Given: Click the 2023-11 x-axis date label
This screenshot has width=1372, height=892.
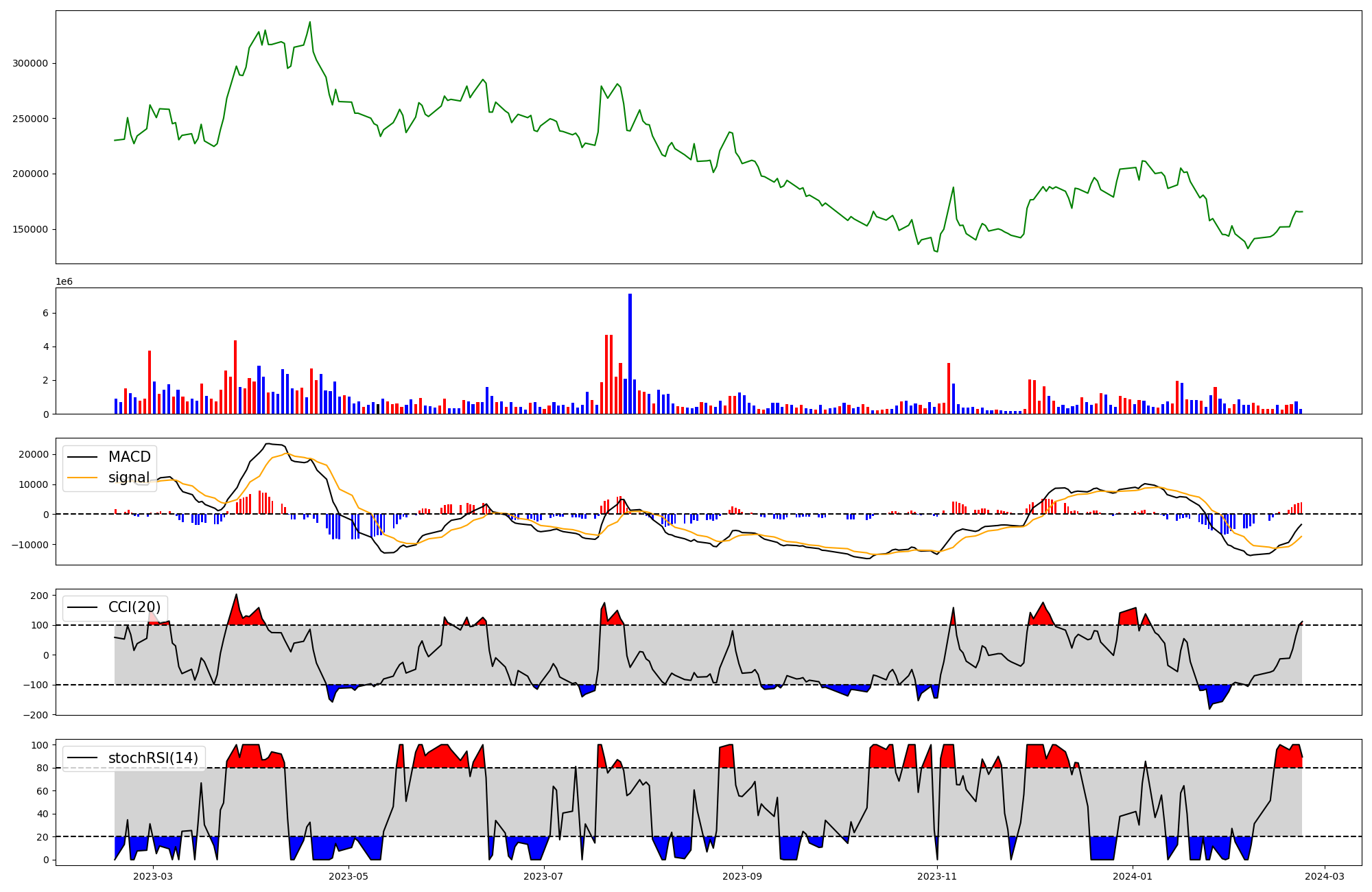Looking at the screenshot, I should tap(937, 876).
